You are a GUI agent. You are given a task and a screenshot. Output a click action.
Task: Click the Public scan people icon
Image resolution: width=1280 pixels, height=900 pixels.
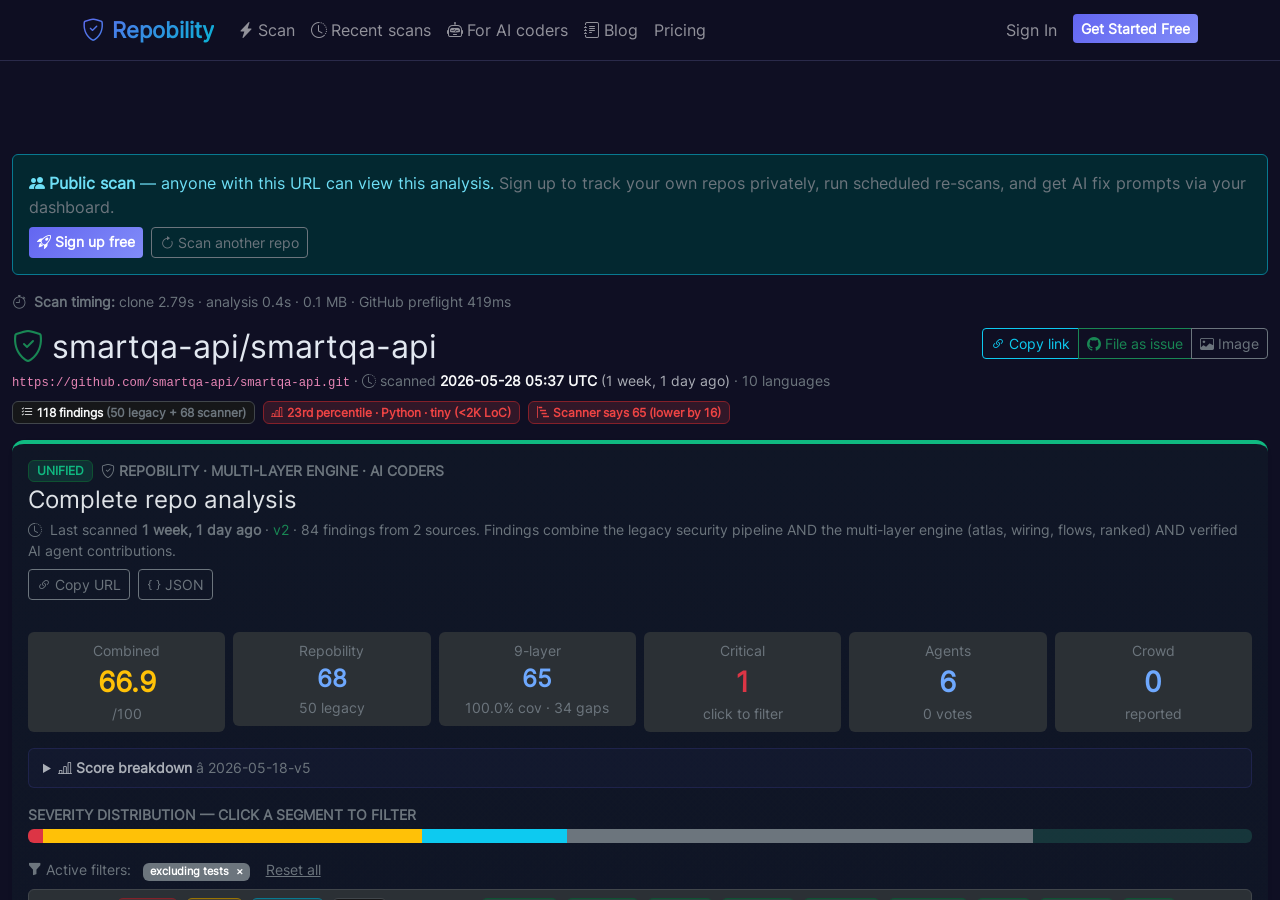coord(37,183)
